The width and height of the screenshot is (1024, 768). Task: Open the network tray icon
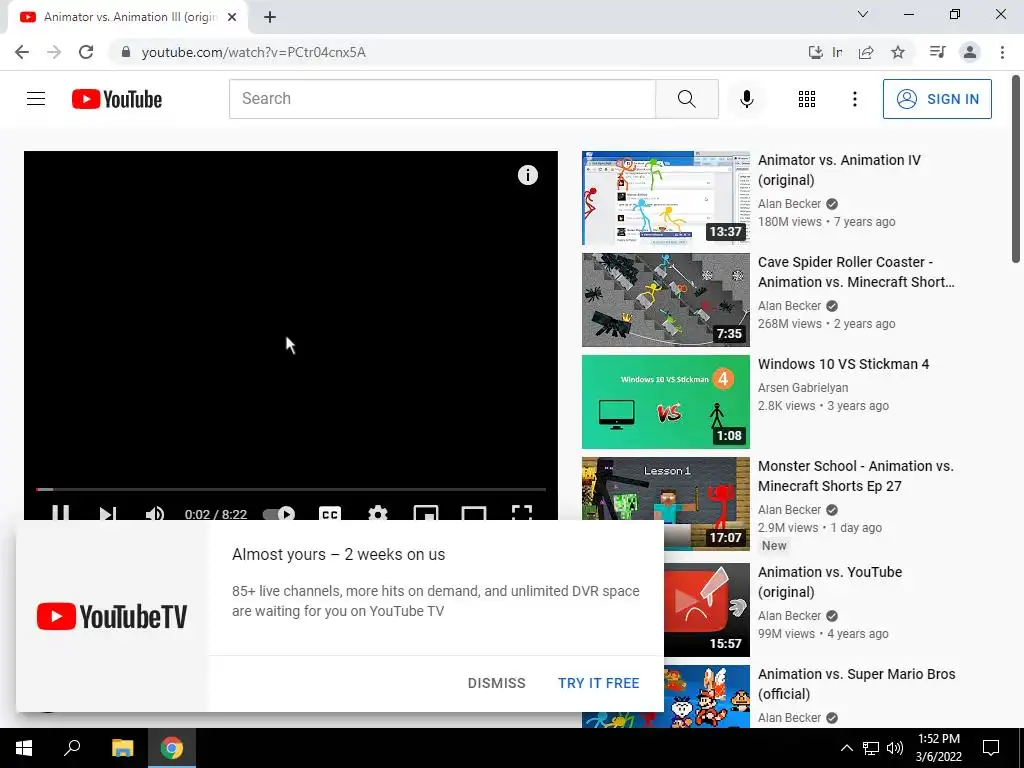[871, 748]
